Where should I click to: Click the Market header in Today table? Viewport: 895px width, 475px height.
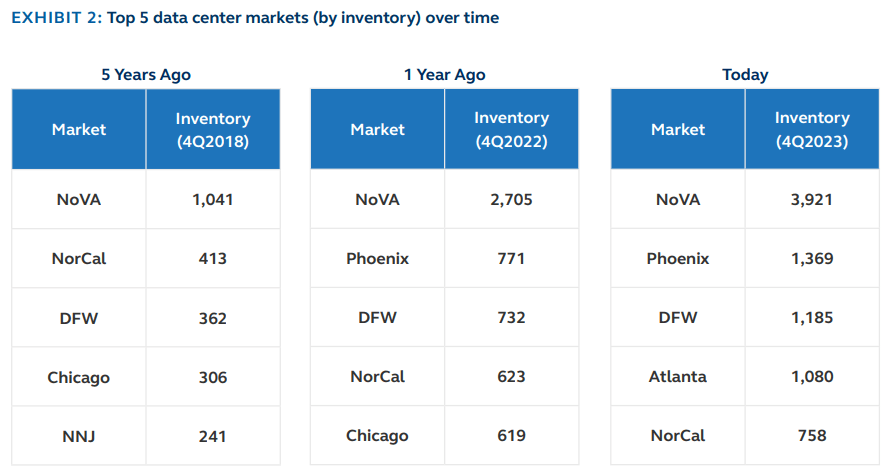[678, 129]
